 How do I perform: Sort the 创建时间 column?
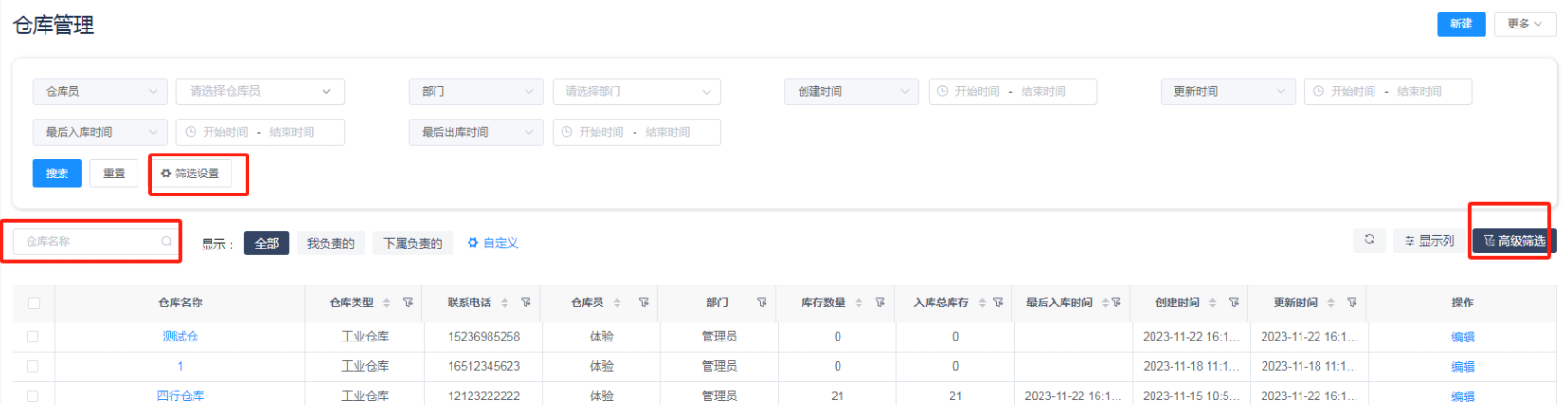coord(1212,303)
